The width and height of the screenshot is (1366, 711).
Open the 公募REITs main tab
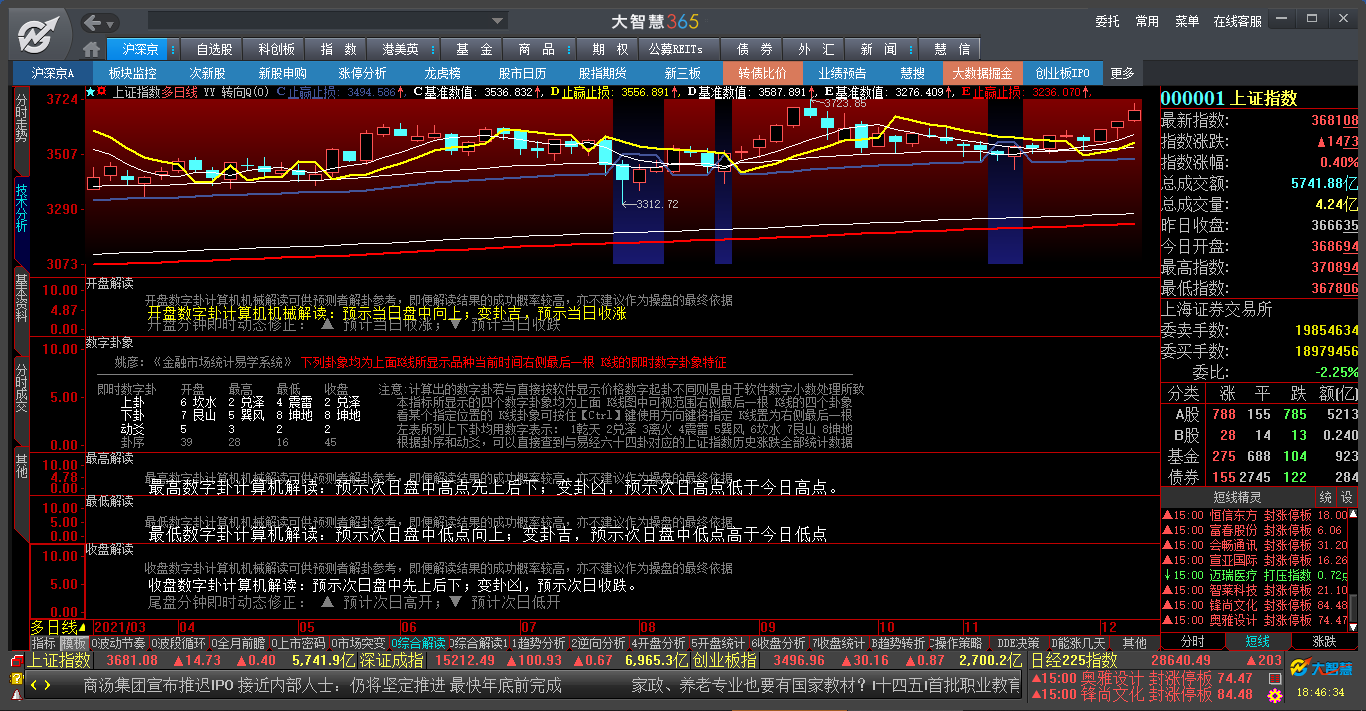pyautogui.click(x=675, y=49)
